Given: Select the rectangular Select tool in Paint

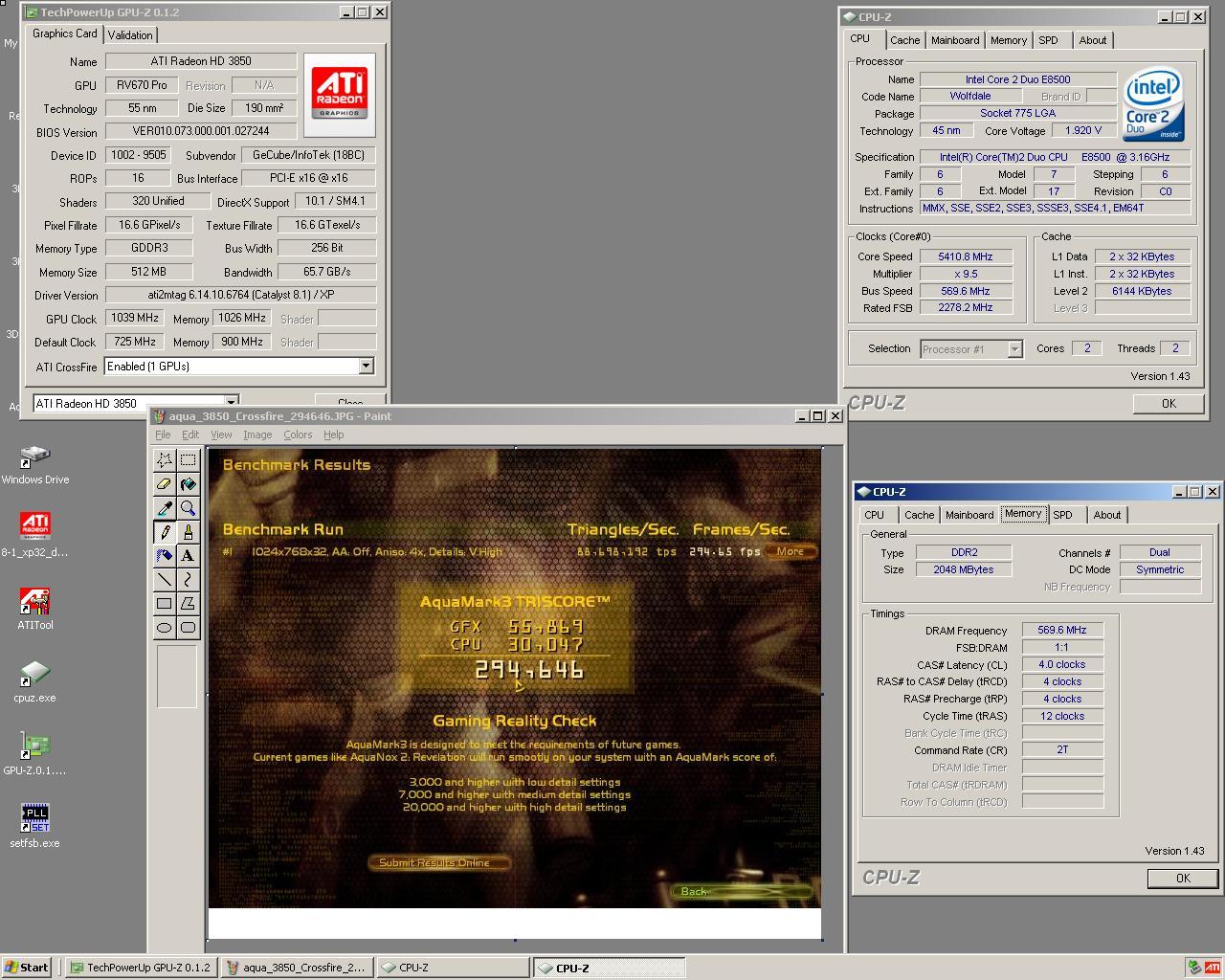Looking at the screenshot, I should coord(189,459).
